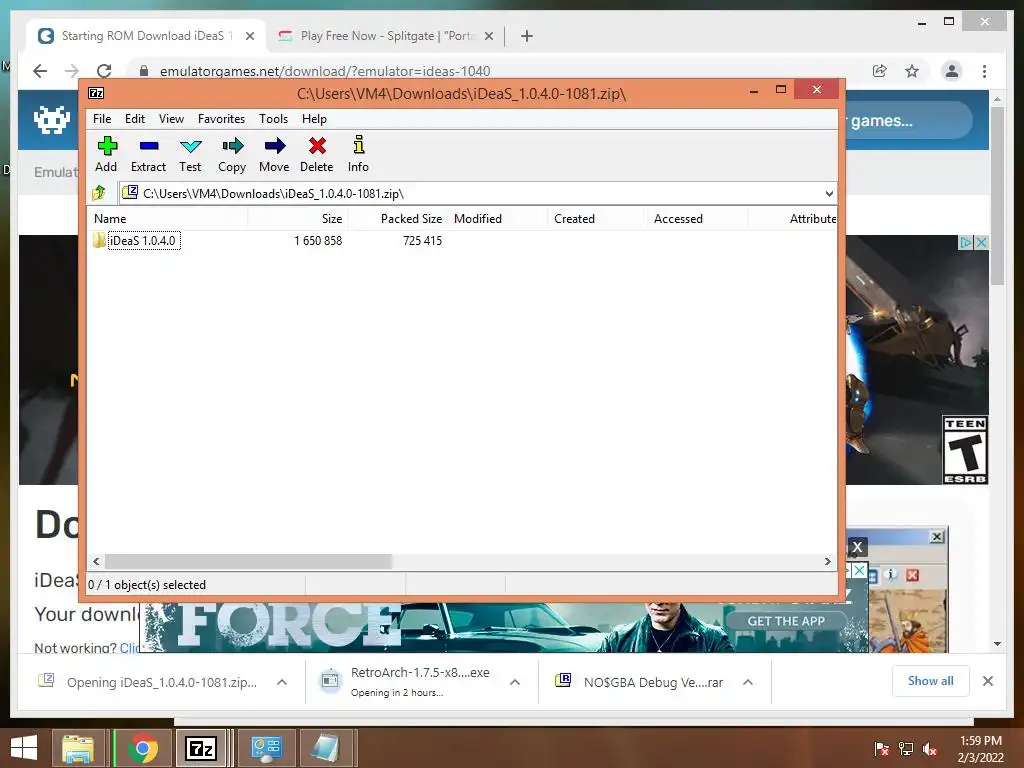1024x768 pixels.
Task: Click the Add button in 7-Zip toolbar
Action: [106, 154]
